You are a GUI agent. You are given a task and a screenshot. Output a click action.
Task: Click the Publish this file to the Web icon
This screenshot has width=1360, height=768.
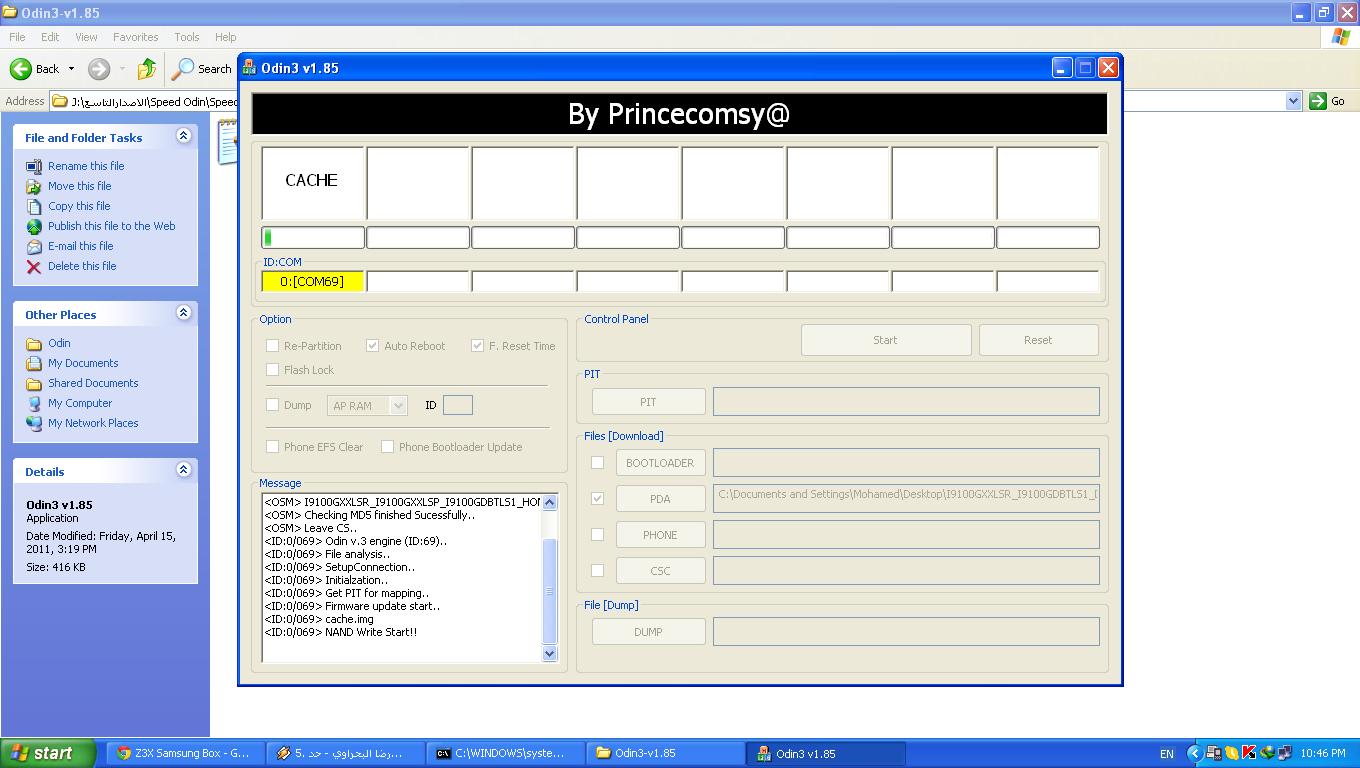pyautogui.click(x=34, y=226)
